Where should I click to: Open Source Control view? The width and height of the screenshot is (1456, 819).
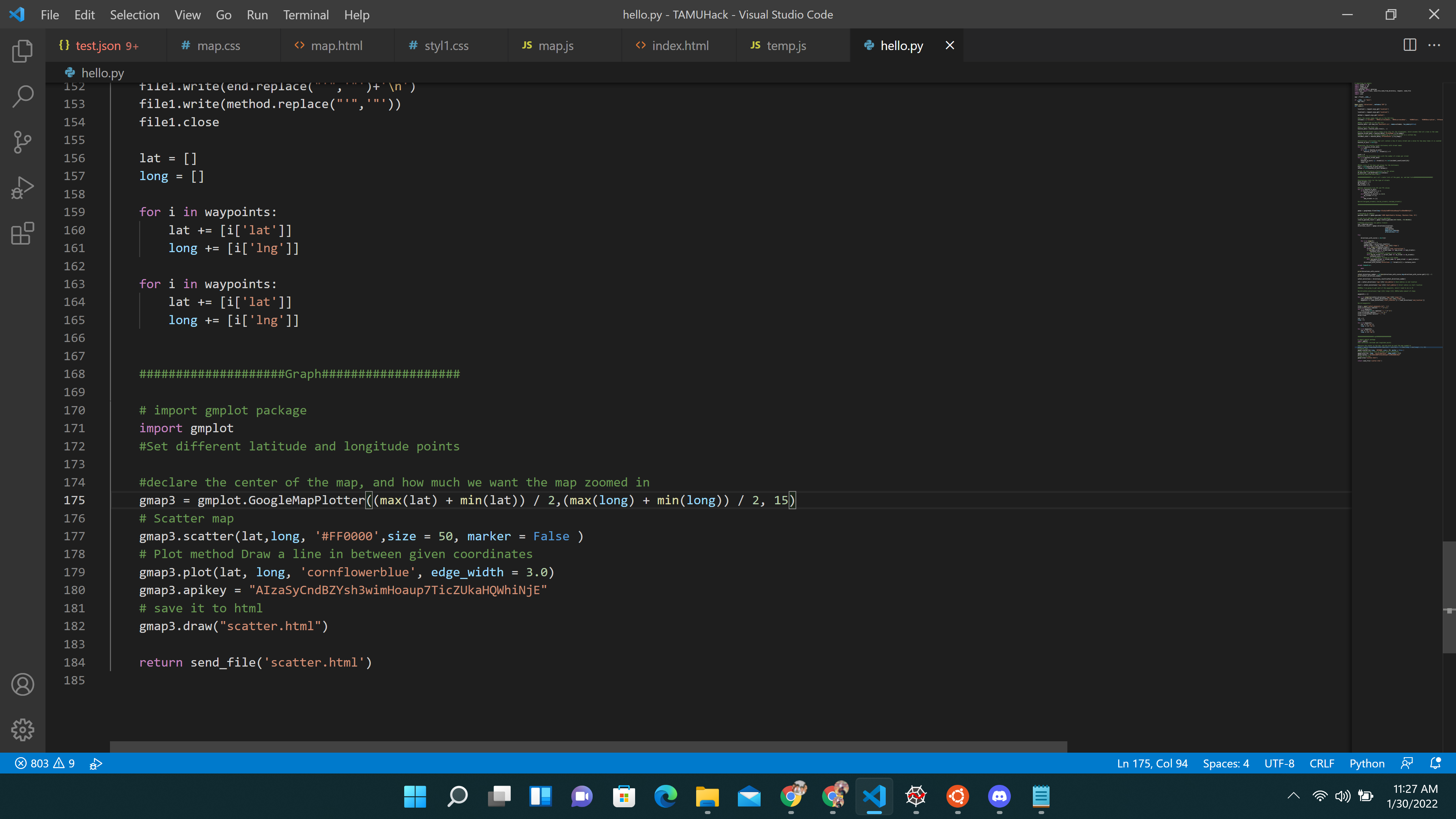(23, 142)
